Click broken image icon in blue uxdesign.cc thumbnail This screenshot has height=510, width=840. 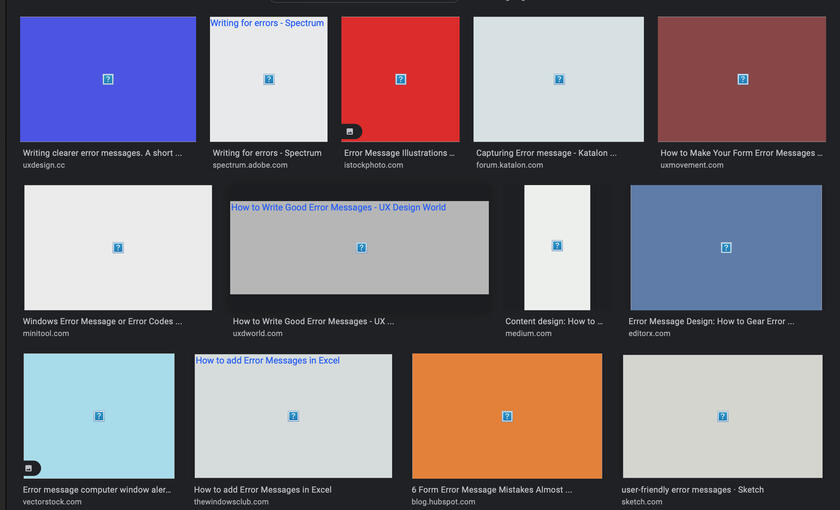coord(108,79)
